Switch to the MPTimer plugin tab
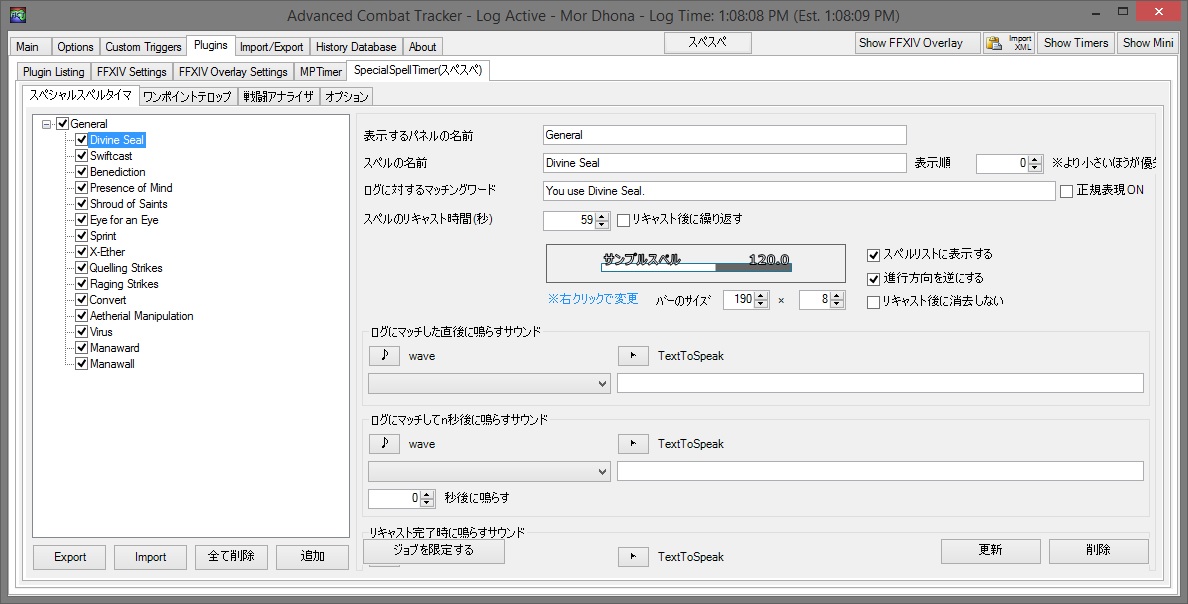1188x604 pixels. [x=320, y=72]
